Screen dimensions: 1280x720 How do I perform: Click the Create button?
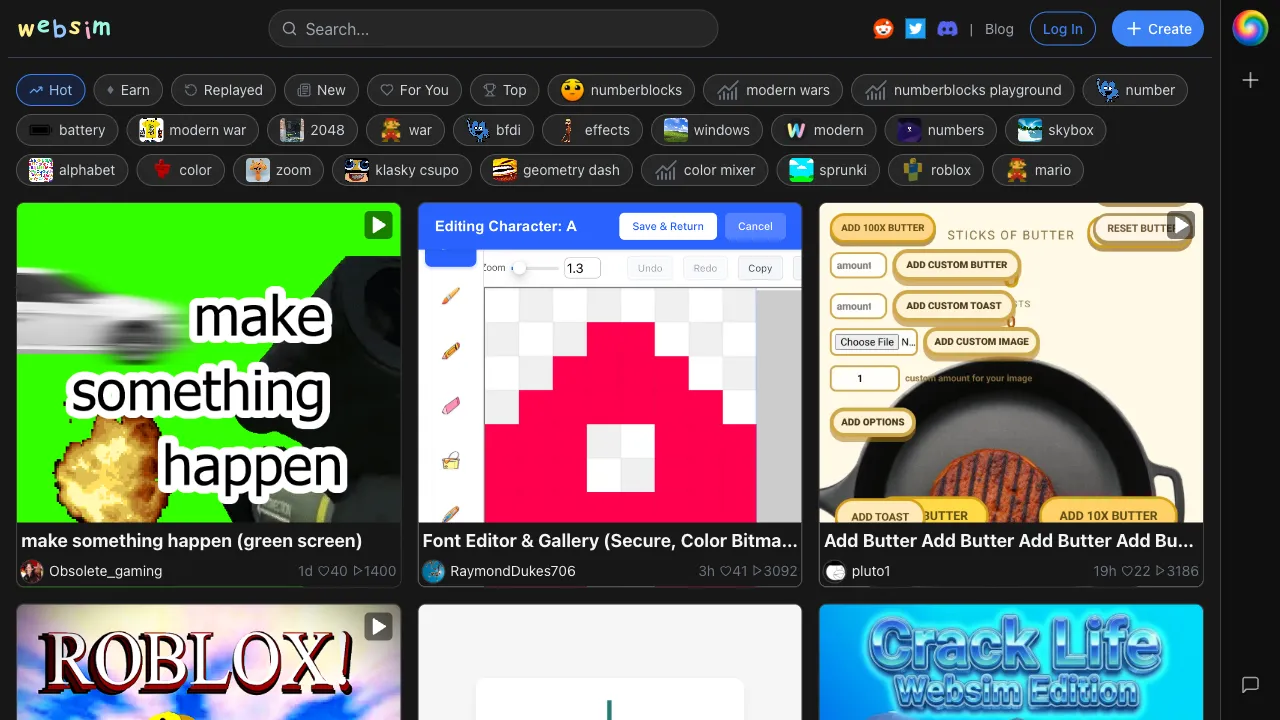[x=1158, y=29]
